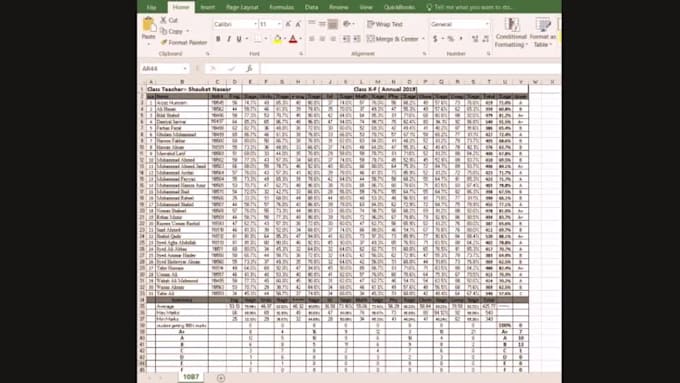Click the Wrap Text button
Viewport: 680px width, 383px height.
click(x=385, y=24)
